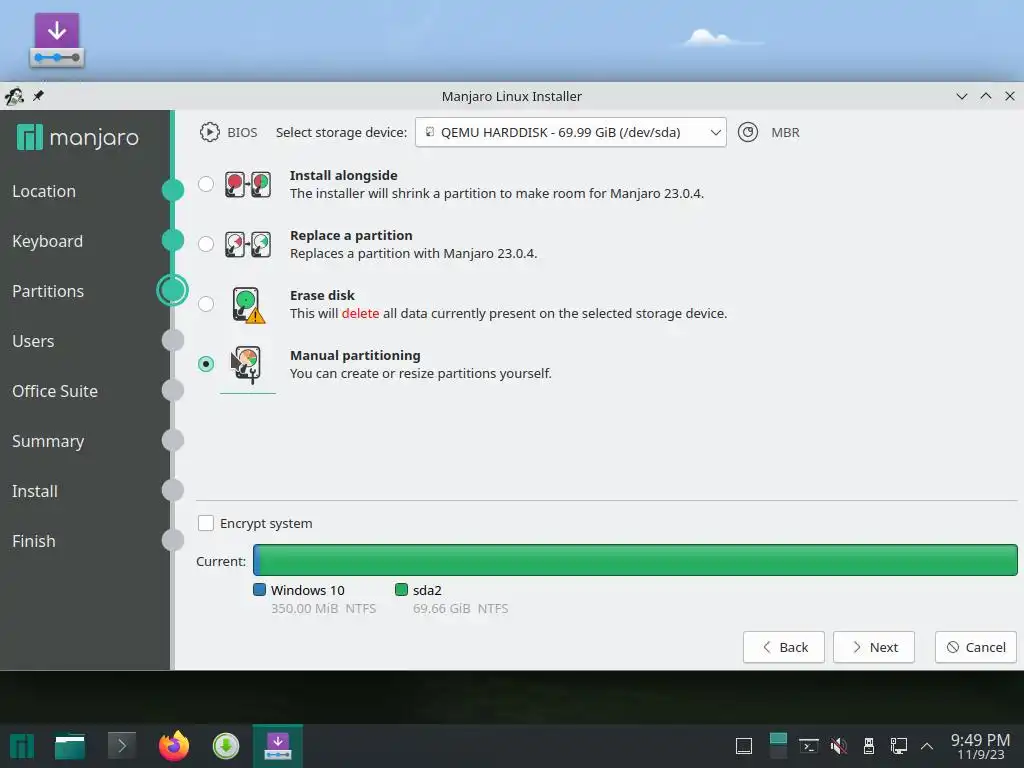Click the show desktop tray icon
The width and height of the screenshot is (1024, 768).
pos(744,746)
